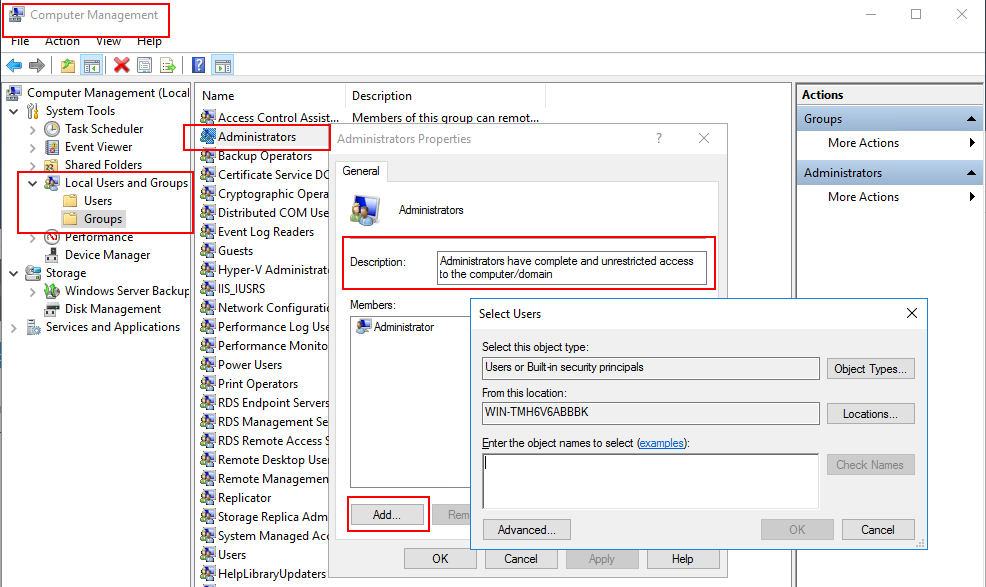The height and width of the screenshot is (587, 986).
Task: Select the Backup Operators group
Action: tap(265, 156)
